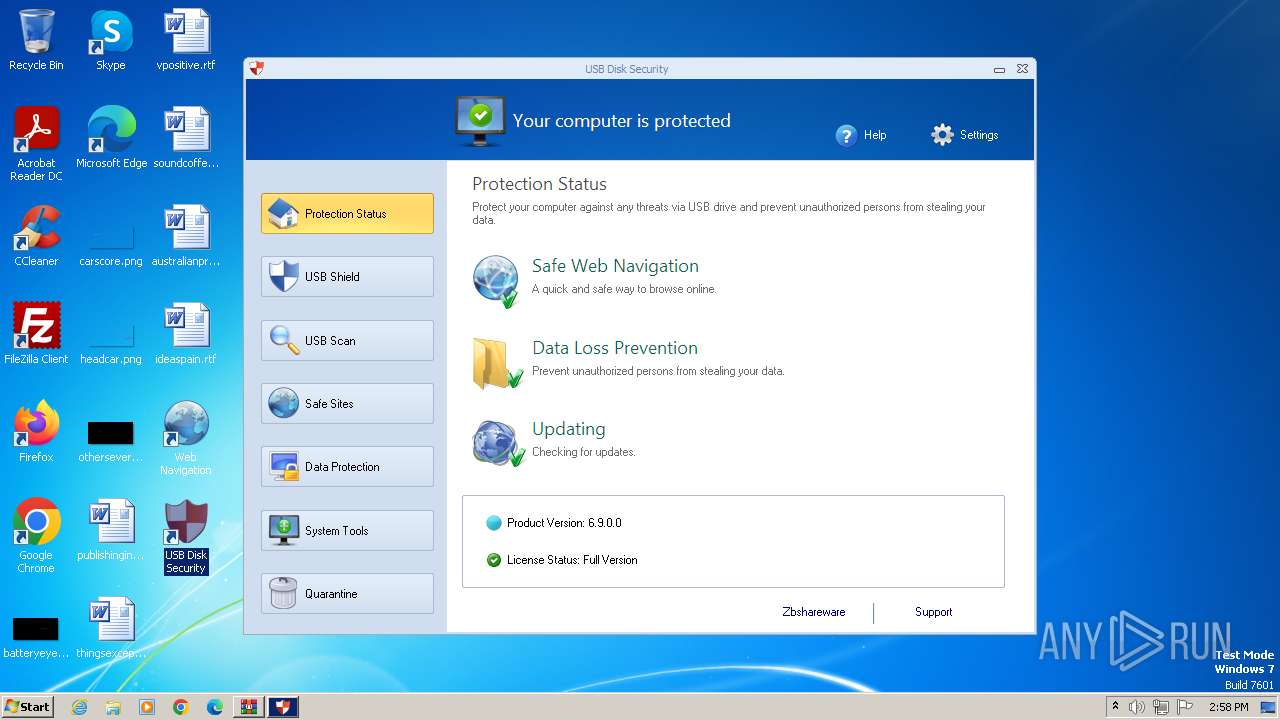Click the USB Disk Security title-bar shield icon
The height and width of the screenshot is (720, 1280).
(x=257, y=69)
